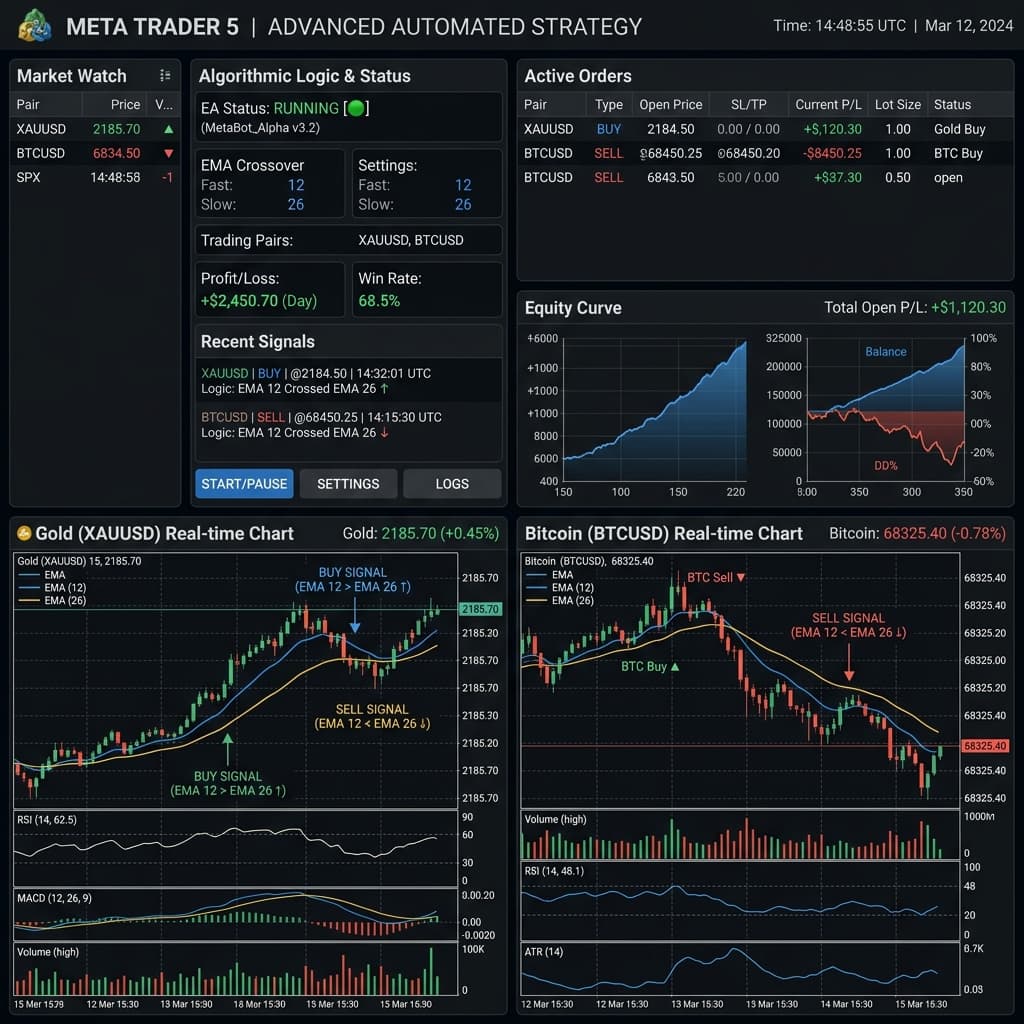The image size is (1024, 1024).
Task: Click the EMA Crossover Slow value 26
Action: coord(296,205)
